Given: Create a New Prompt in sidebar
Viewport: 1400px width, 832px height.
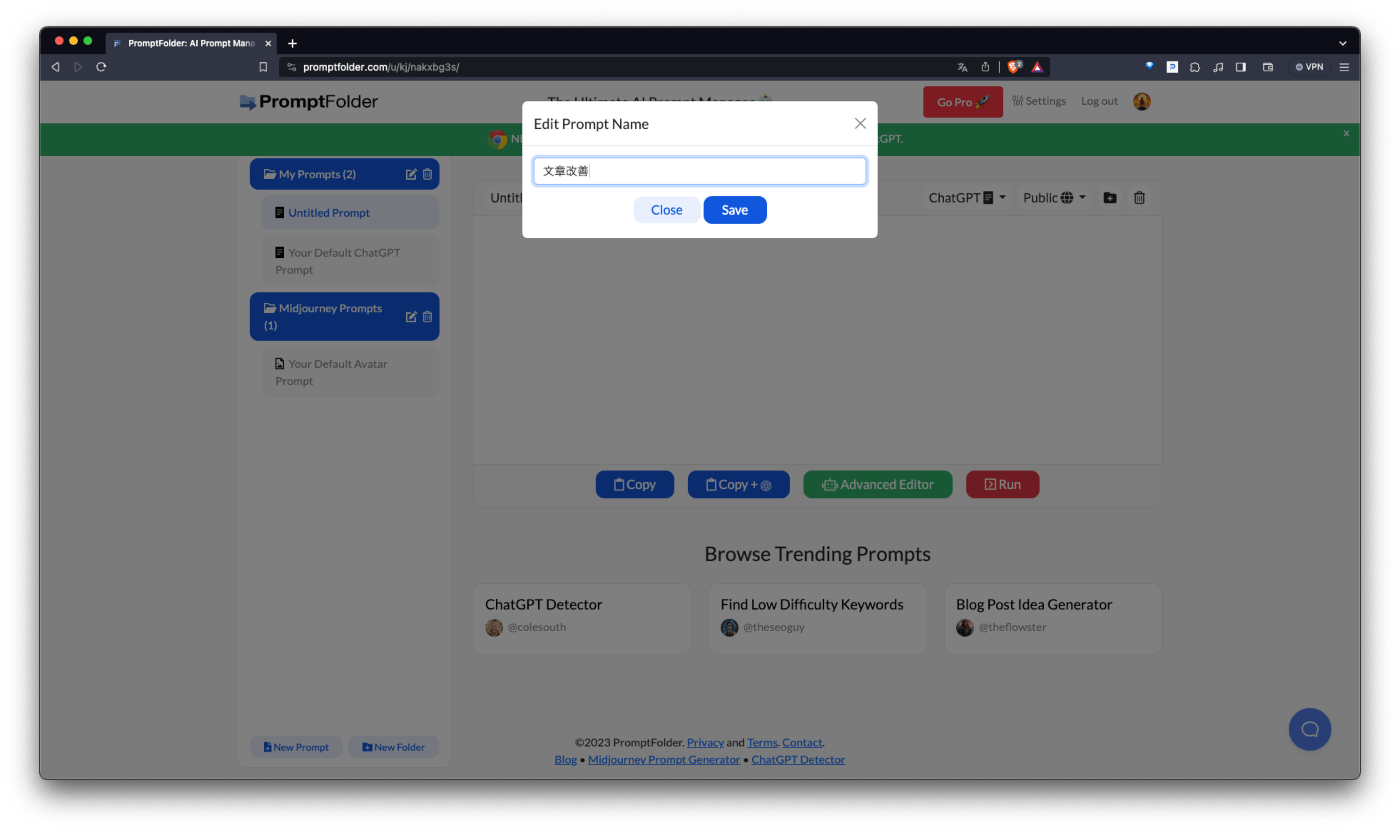Looking at the screenshot, I should [x=296, y=747].
